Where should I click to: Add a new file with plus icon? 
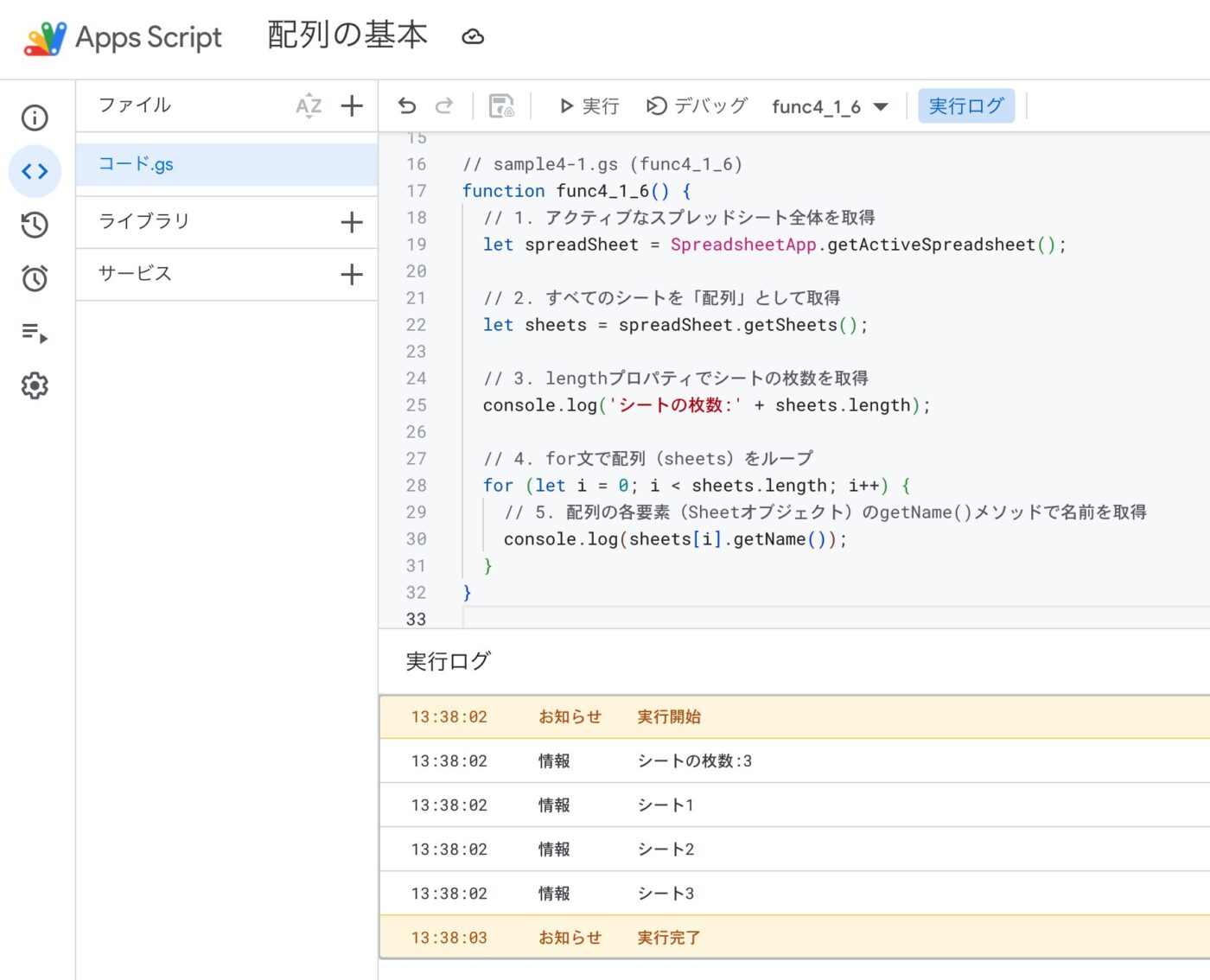[352, 106]
